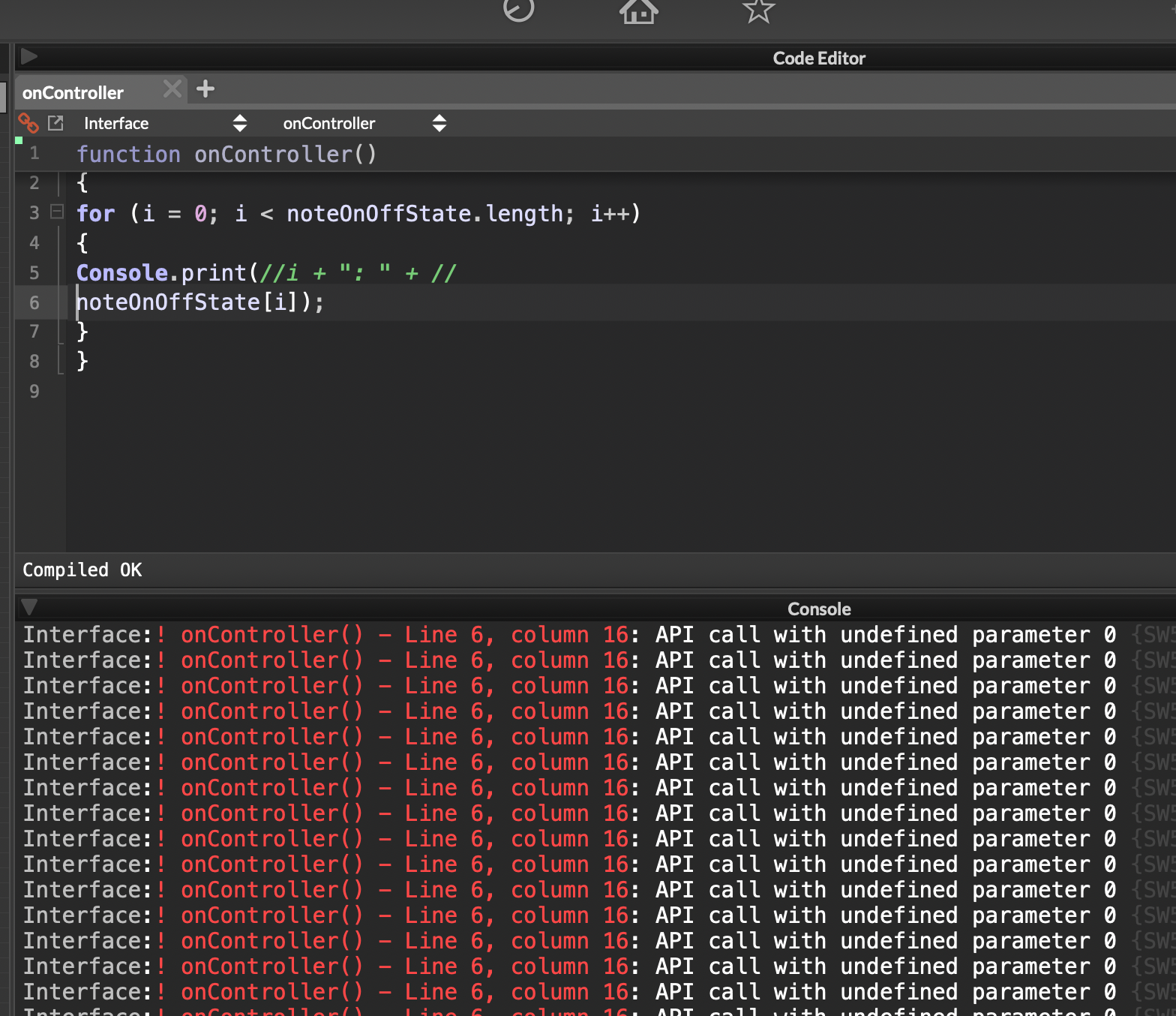Click the home icon in the top bar
The image size is (1176, 1016).
coord(638,11)
